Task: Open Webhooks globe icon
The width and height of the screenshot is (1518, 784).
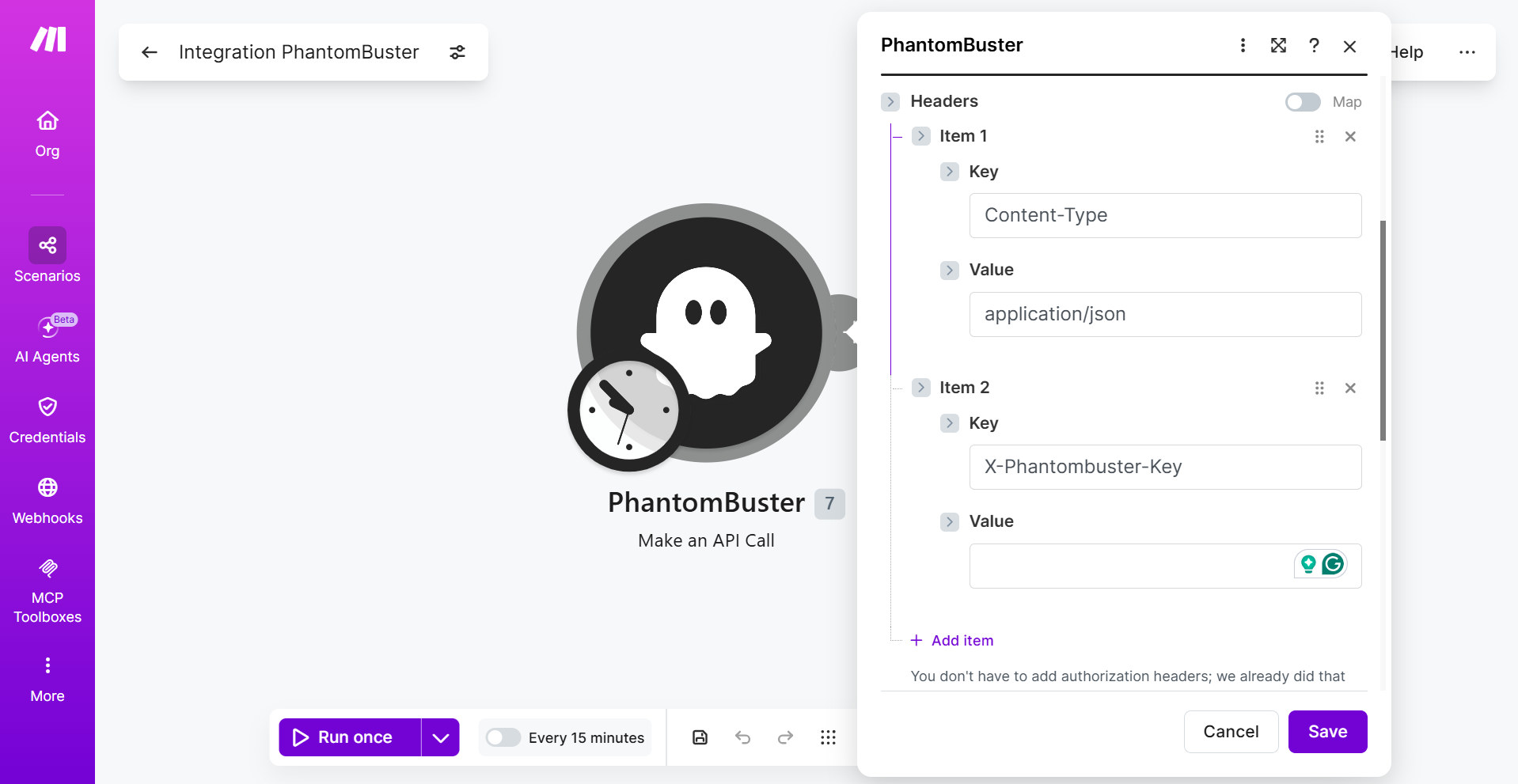Action: point(47,487)
